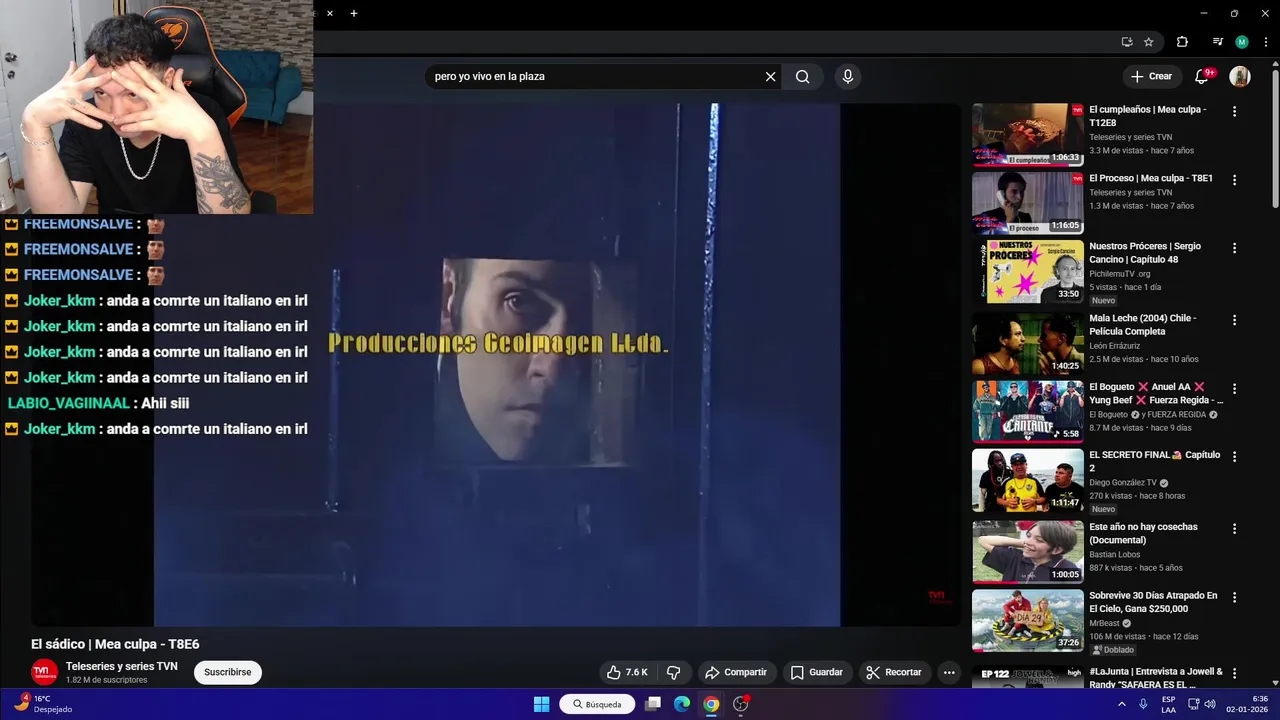Open Sobrevive 30 Días Atrapado thumbnail
Viewport: 1280px width, 720px height.
1027,620
